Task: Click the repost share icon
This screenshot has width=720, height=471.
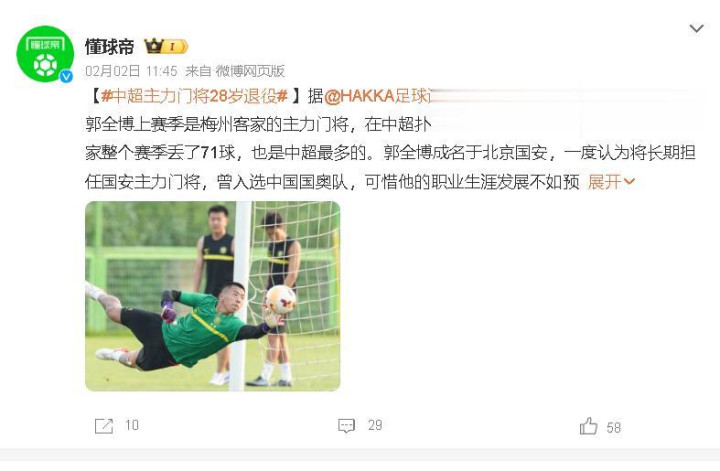Action: [104, 426]
